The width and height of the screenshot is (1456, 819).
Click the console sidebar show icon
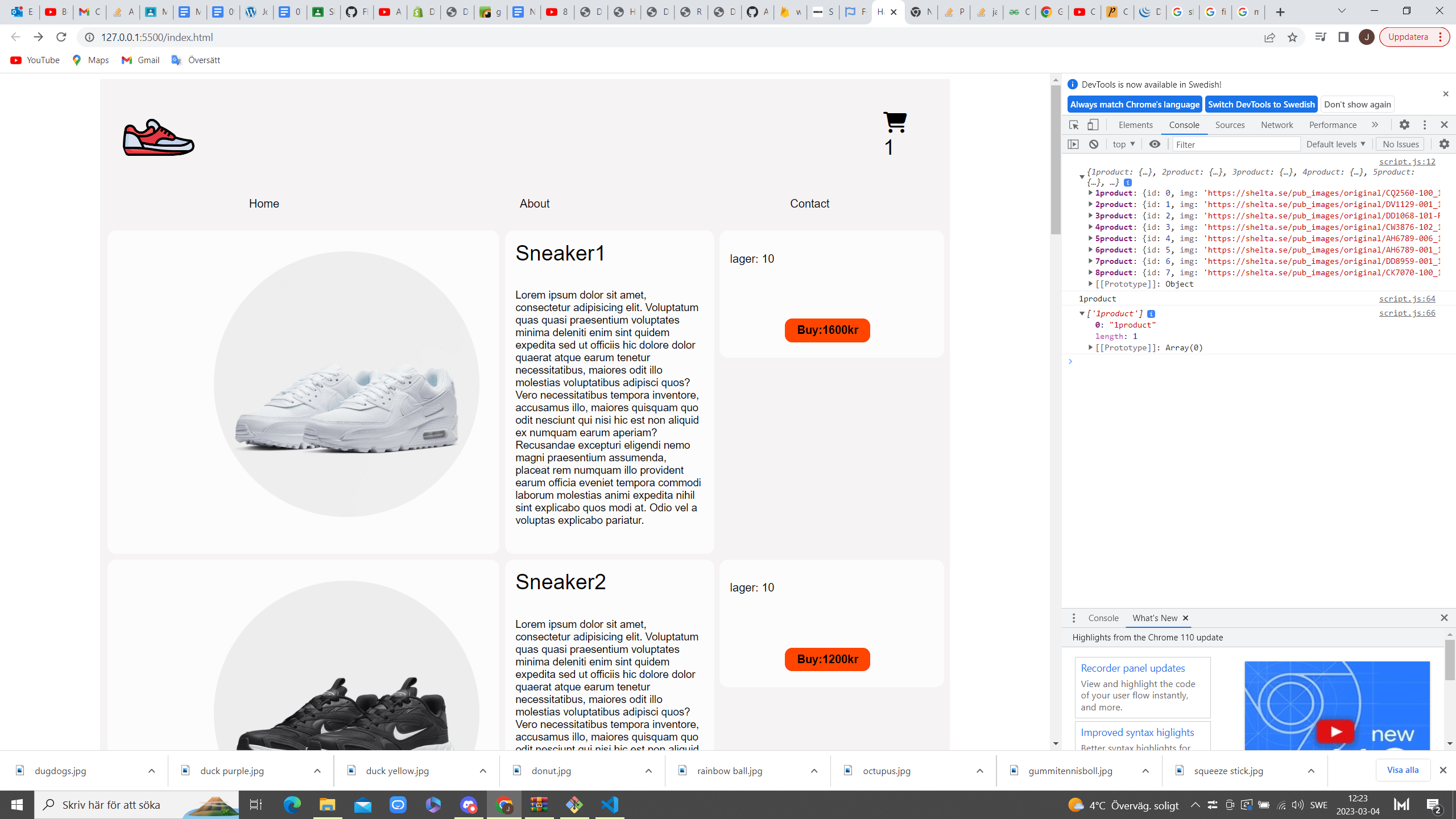click(x=1073, y=144)
